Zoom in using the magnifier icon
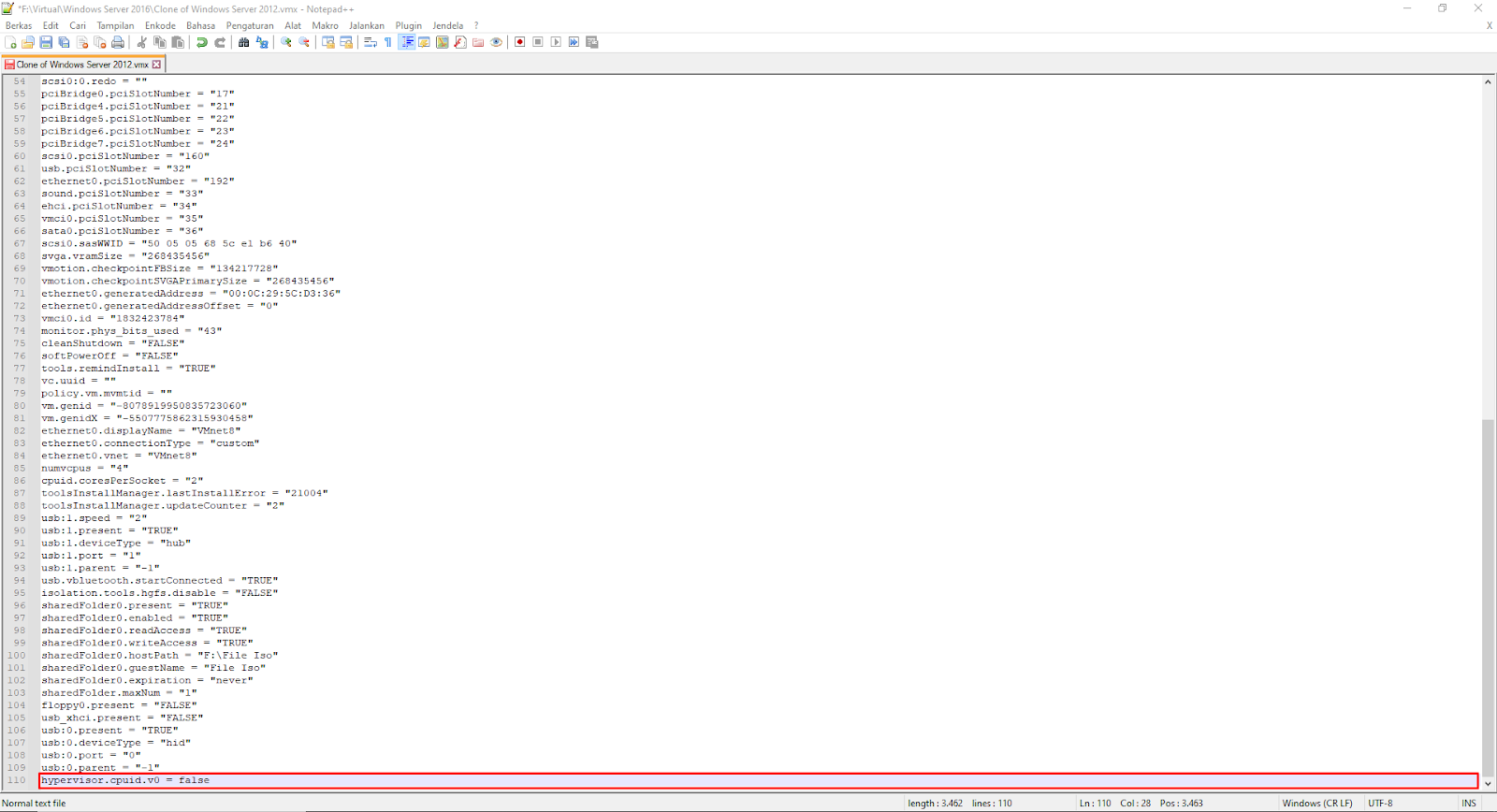Image resolution: width=1497 pixels, height=812 pixels. pos(286,42)
